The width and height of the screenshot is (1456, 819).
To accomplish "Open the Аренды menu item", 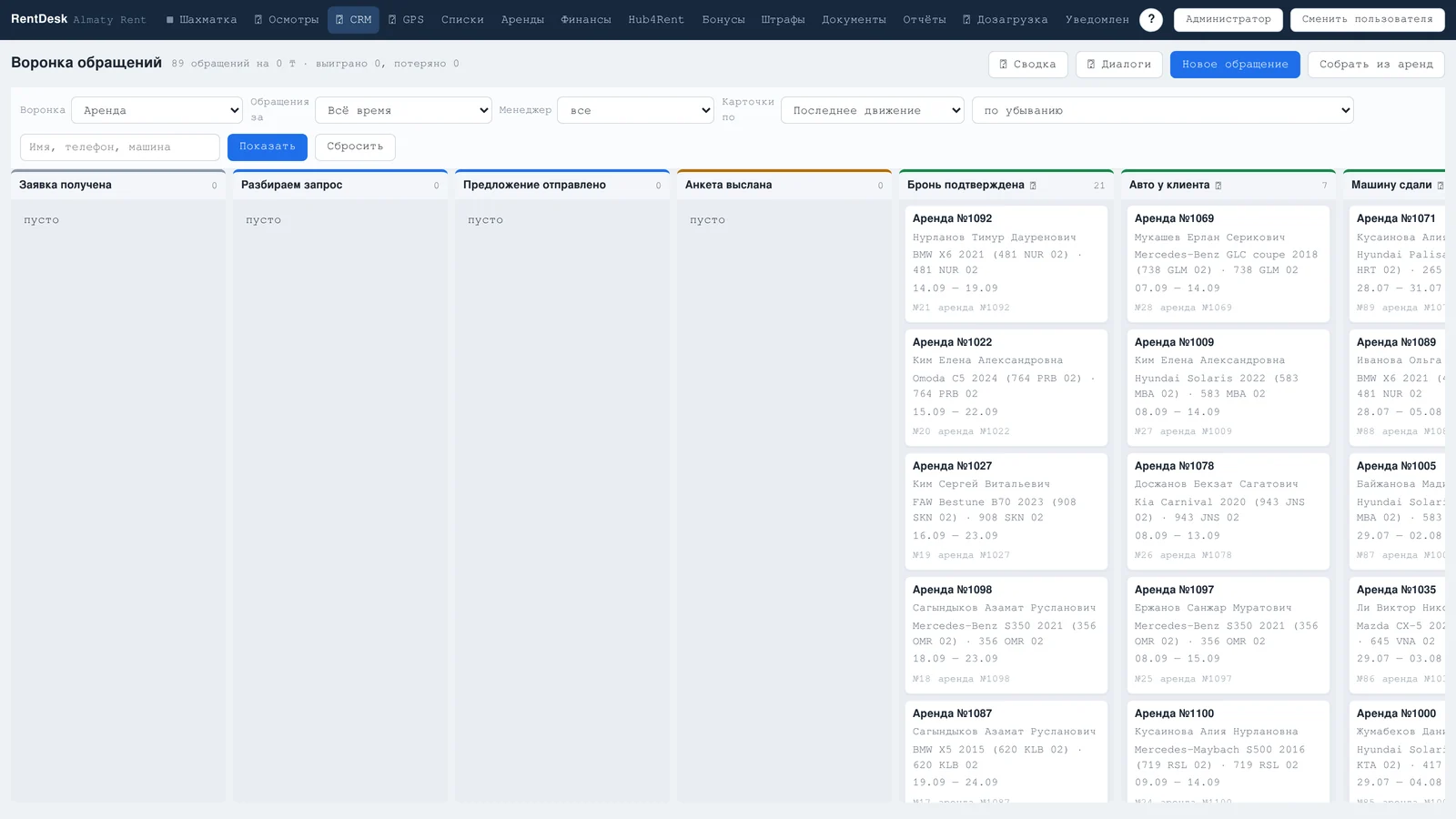I will click(522, 19).
